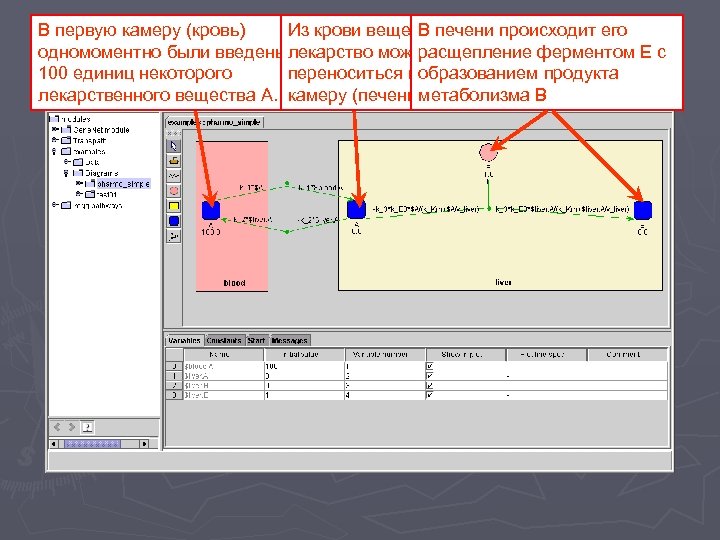Click initial value cell for $liver.E row
The image size is (720, 540).
pos(304,395)
